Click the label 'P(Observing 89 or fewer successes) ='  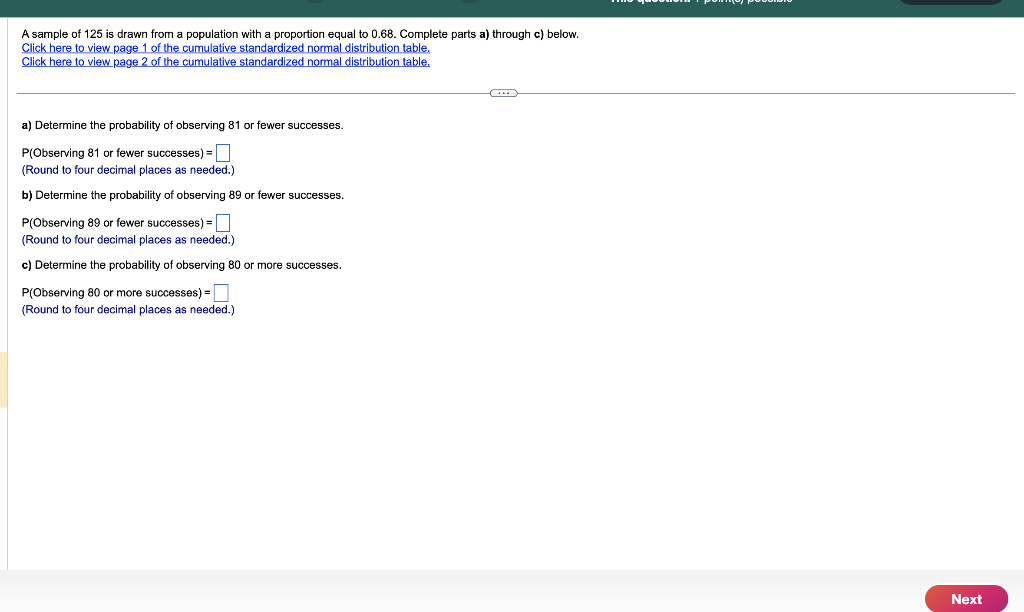pyautogui.click(x=117, y=223)
